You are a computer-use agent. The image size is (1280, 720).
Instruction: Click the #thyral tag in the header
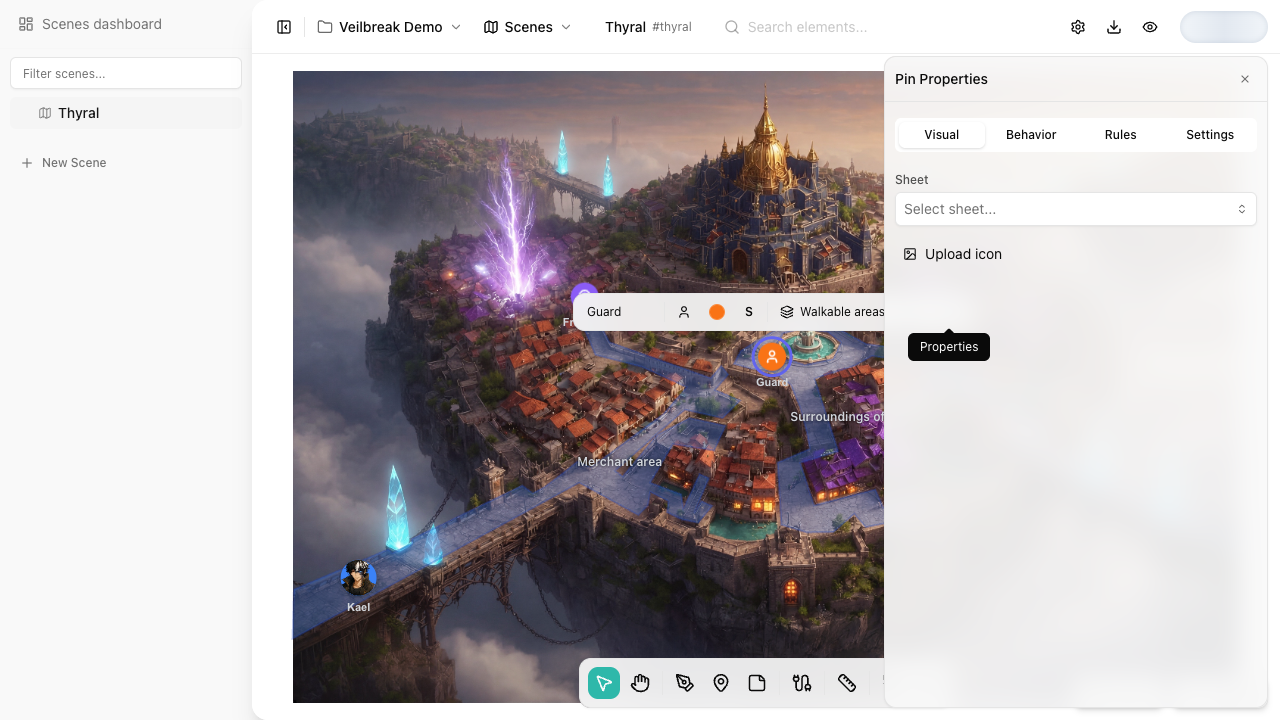(672, 27)
